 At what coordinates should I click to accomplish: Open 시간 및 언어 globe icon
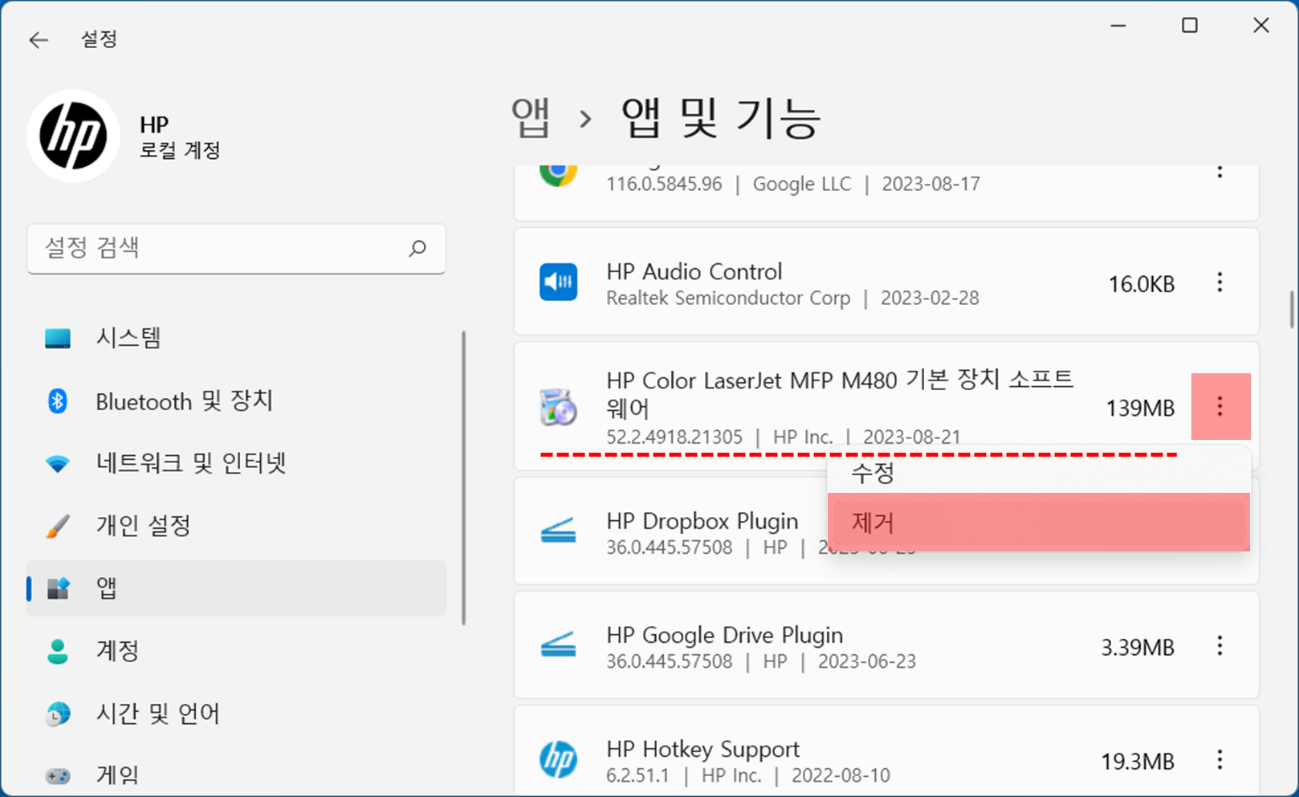(58, 714)
